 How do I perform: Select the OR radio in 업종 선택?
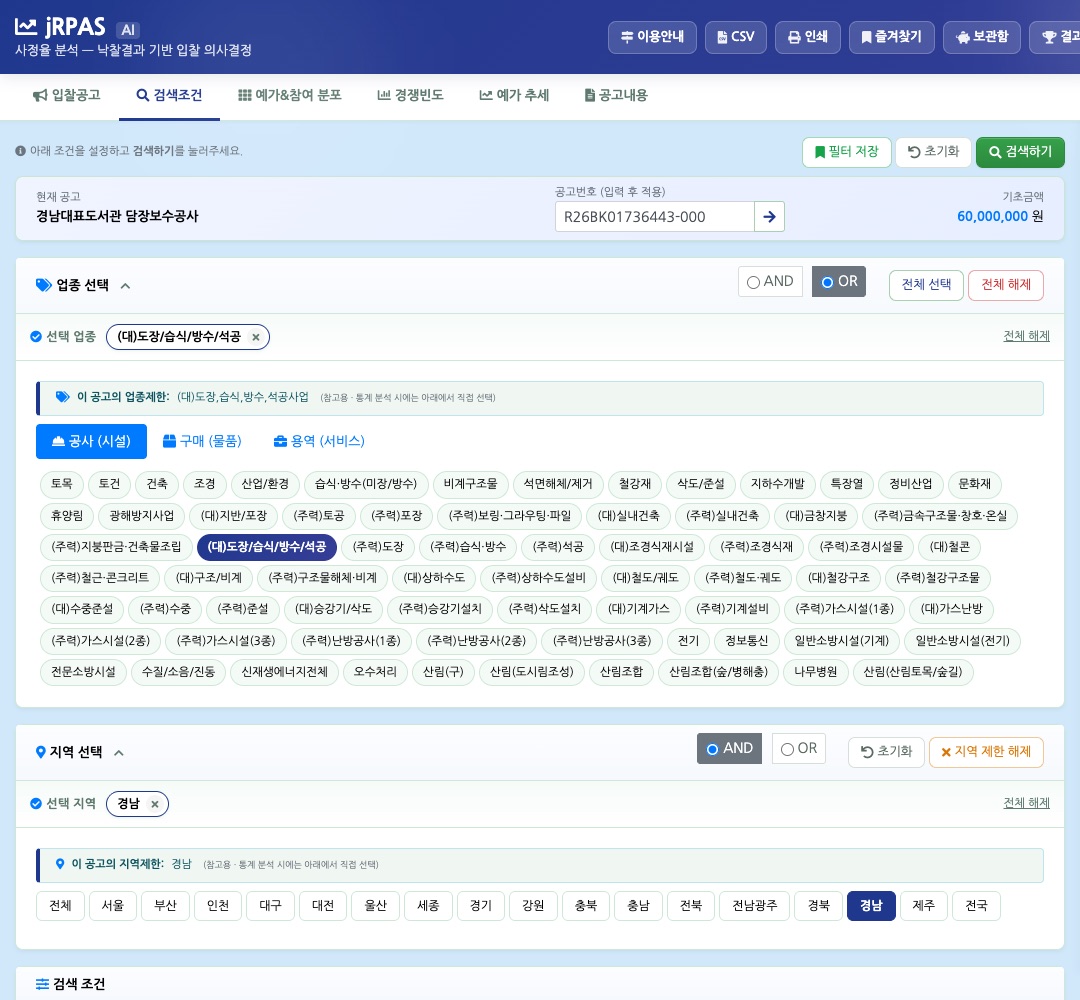pyautogui.click(x=838, y=282)
